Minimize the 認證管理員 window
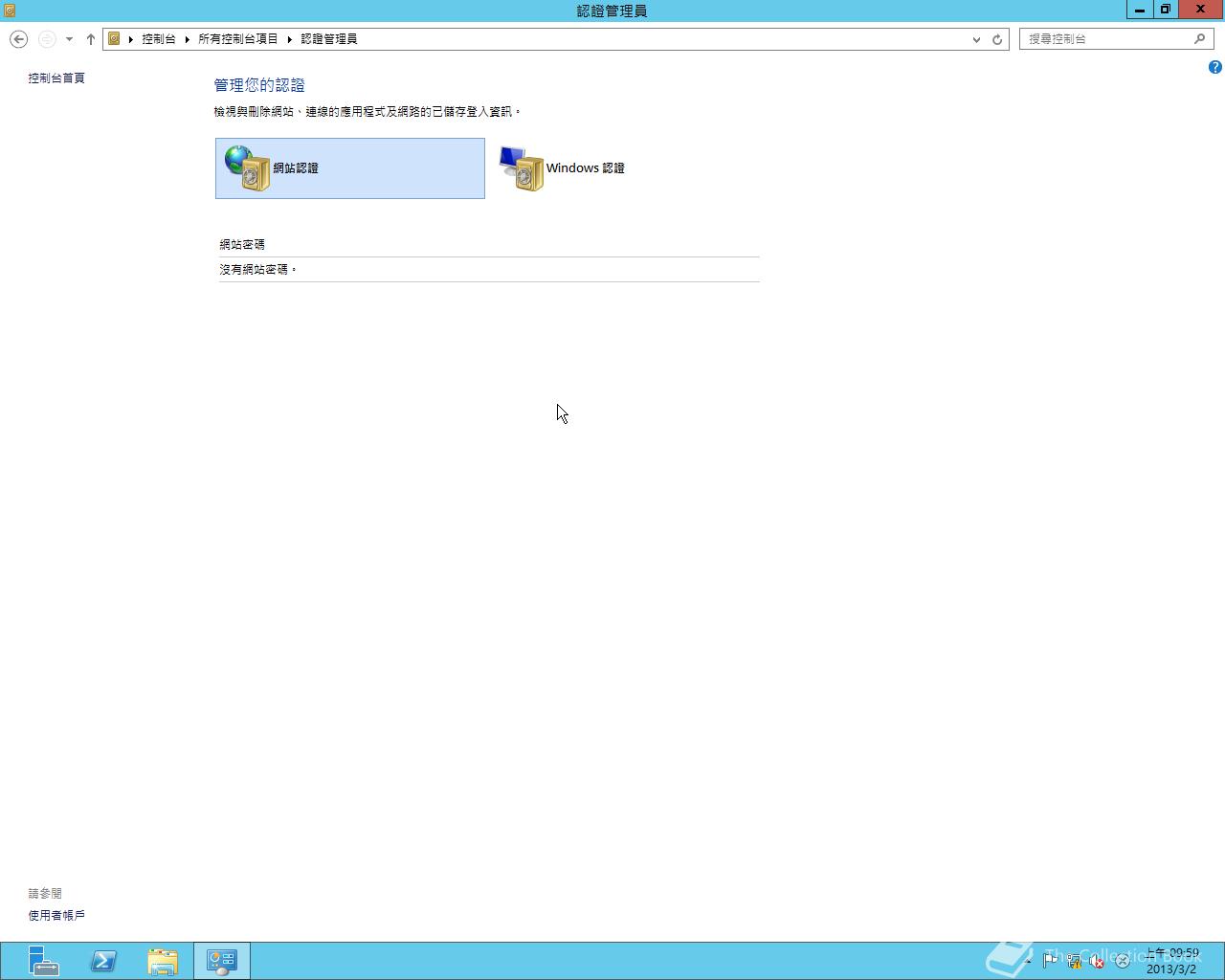 coord(1140,10)
